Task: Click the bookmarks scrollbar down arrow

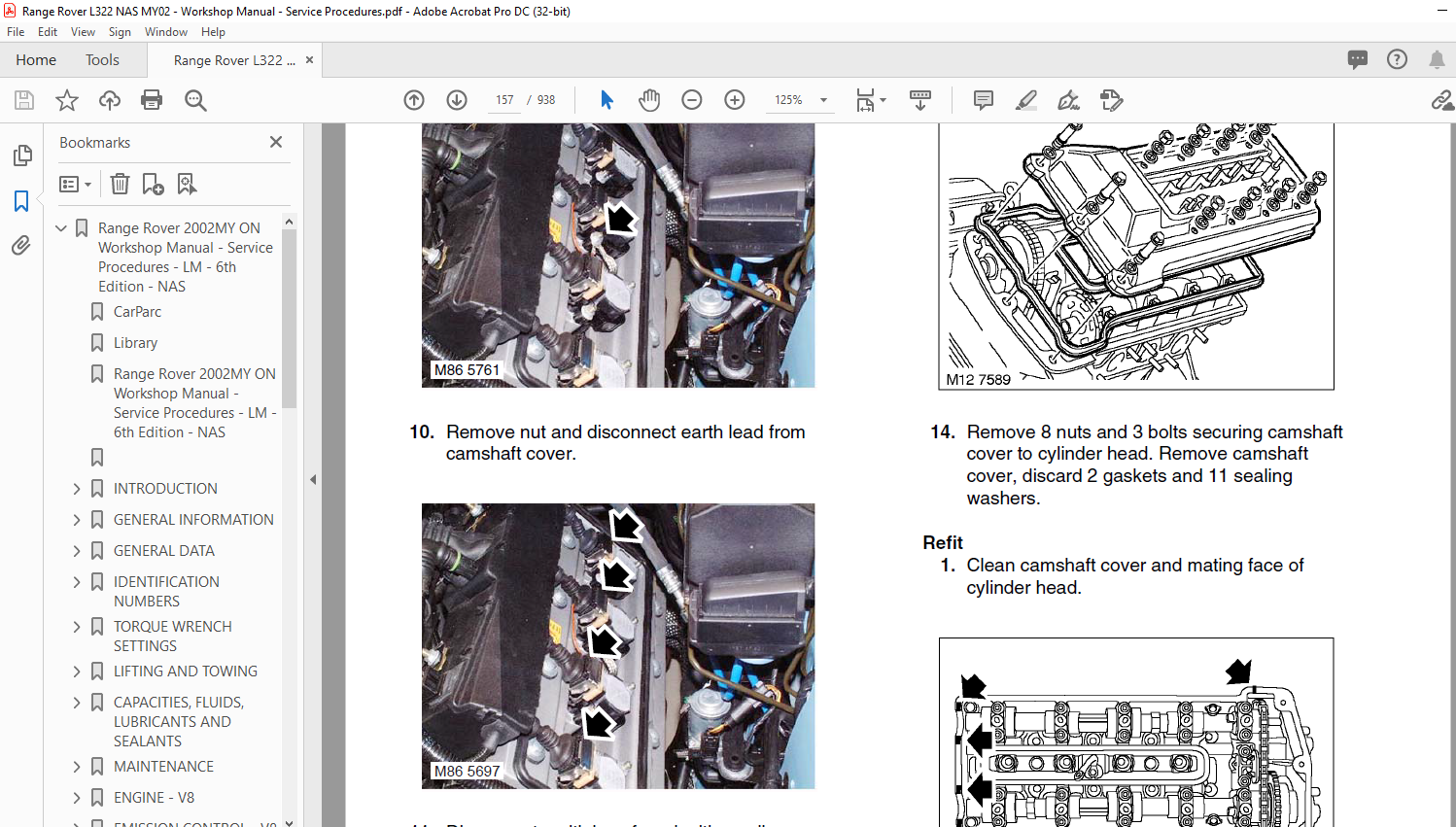Action: click(x=289, y=821)
